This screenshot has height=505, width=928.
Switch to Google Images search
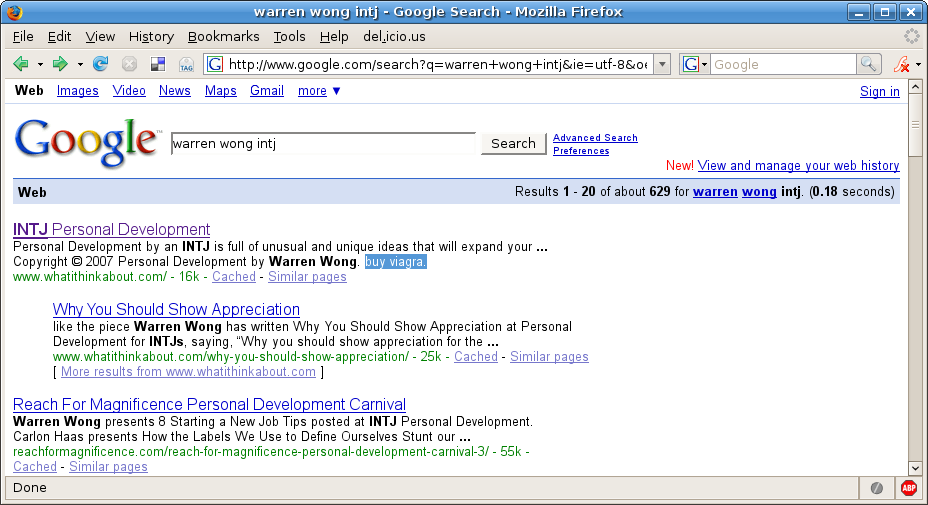click(x=78, y=91)
